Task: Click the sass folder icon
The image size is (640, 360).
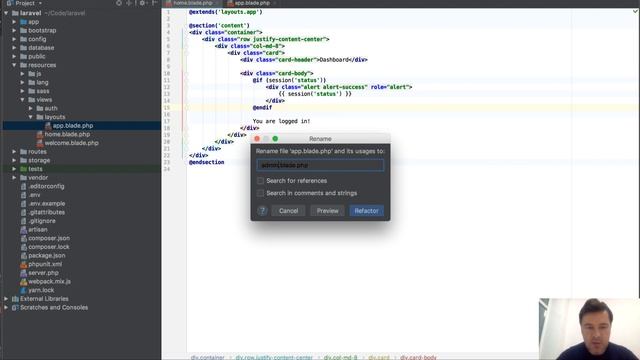Action: click(32, 91)
